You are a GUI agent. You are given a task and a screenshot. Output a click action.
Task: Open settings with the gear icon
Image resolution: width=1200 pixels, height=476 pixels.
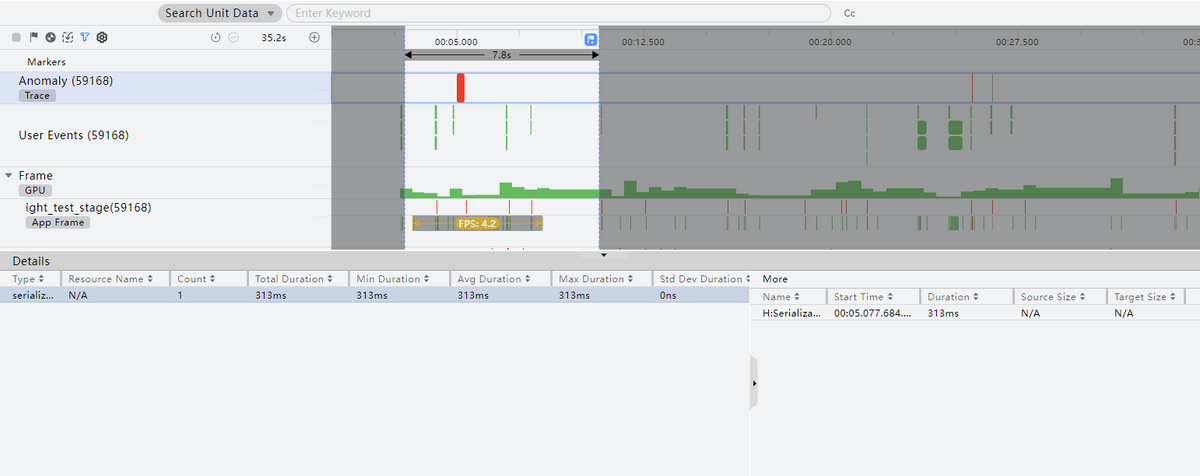tap(101, 37)
